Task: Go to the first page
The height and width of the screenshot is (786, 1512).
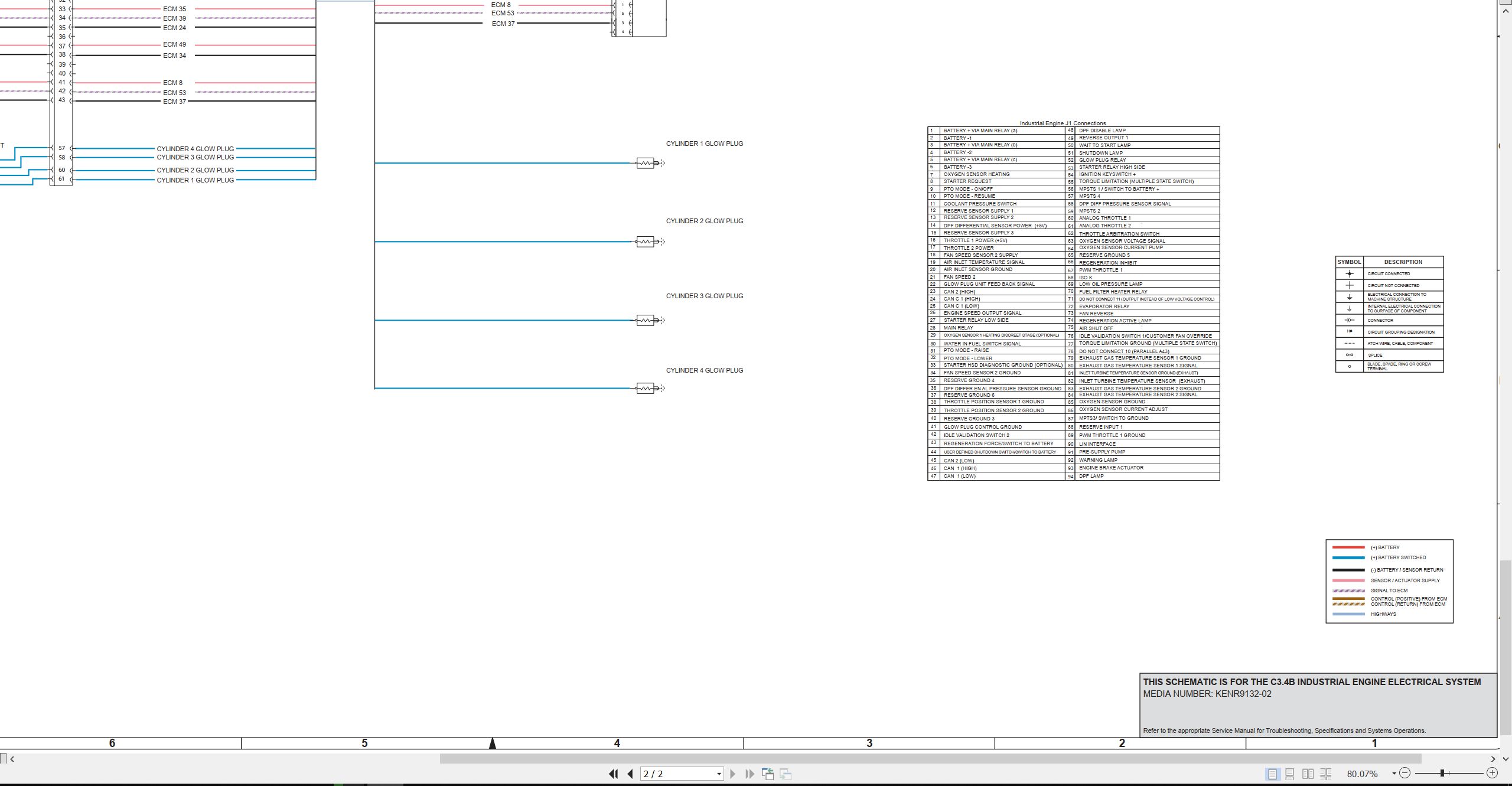Action: click(613, 774)
